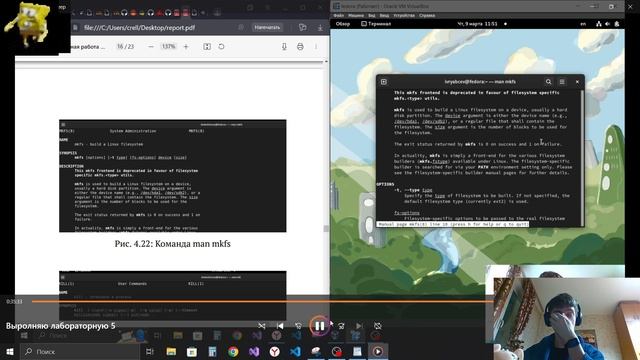
Task: Open Visual Studio from the taskbar
Action: click(x=254, y=351)
